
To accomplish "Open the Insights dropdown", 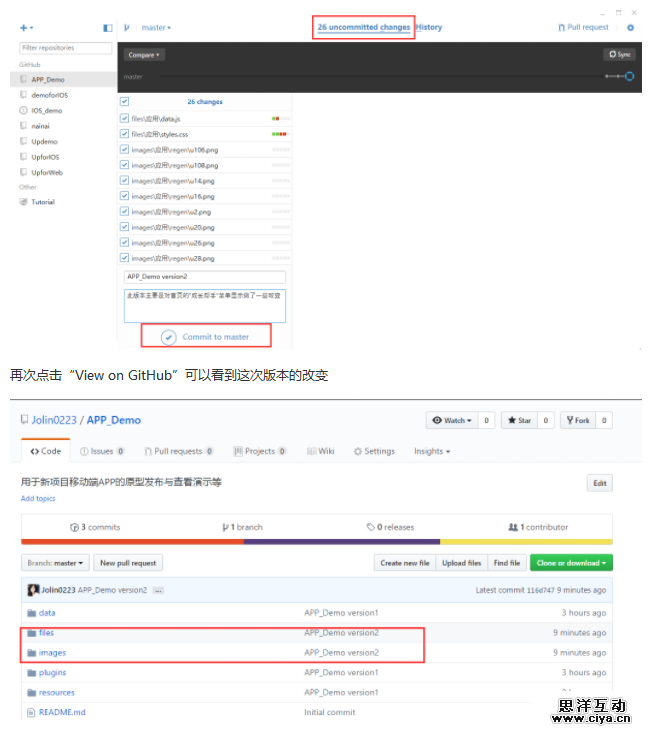I will (432, 451).
